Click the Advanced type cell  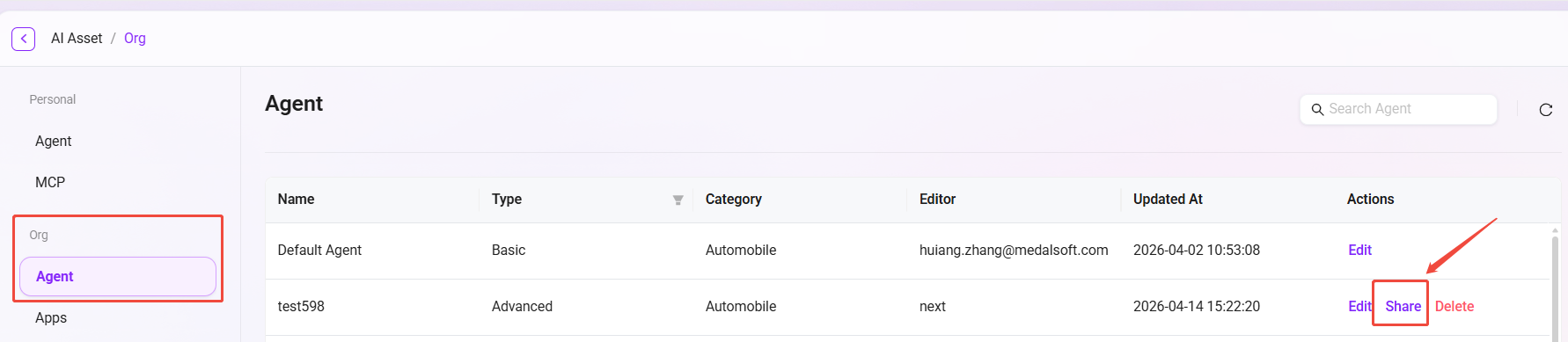tap(522, 306)
